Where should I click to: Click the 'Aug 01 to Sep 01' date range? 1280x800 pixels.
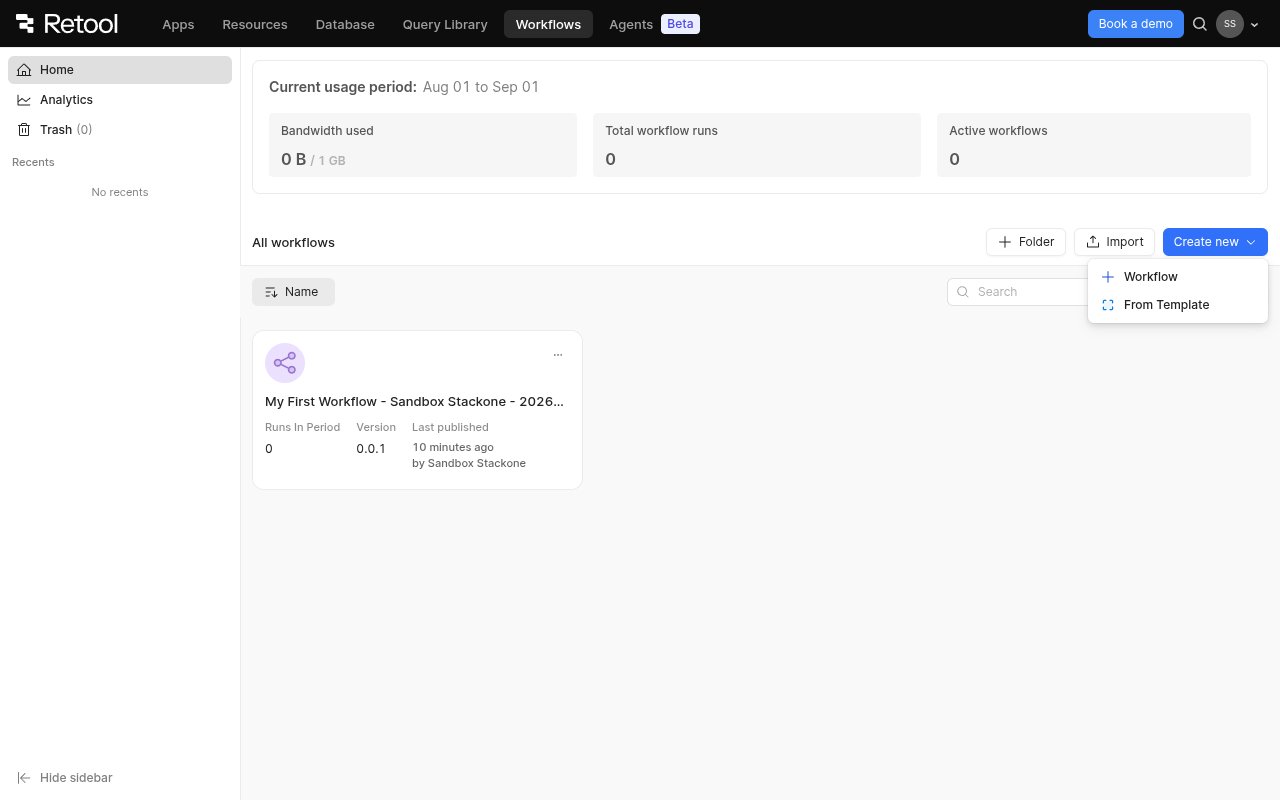pos(481,87)
